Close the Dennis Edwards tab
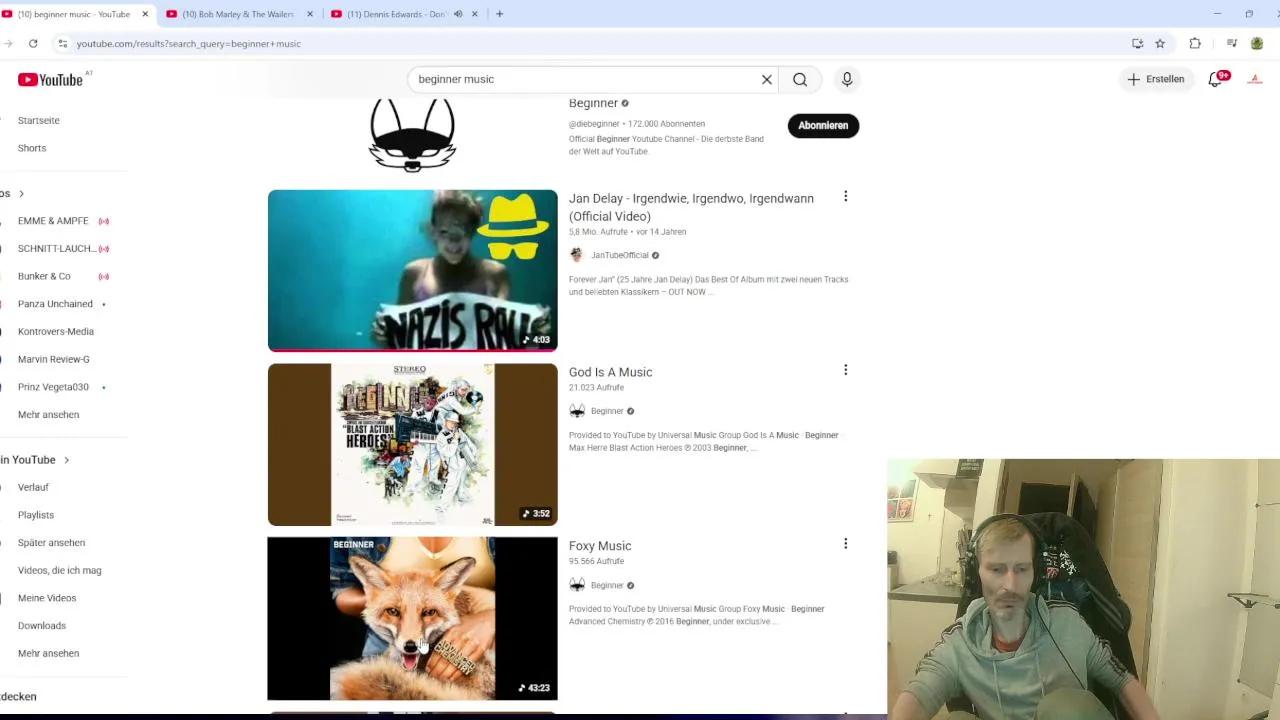 [474, 14]
